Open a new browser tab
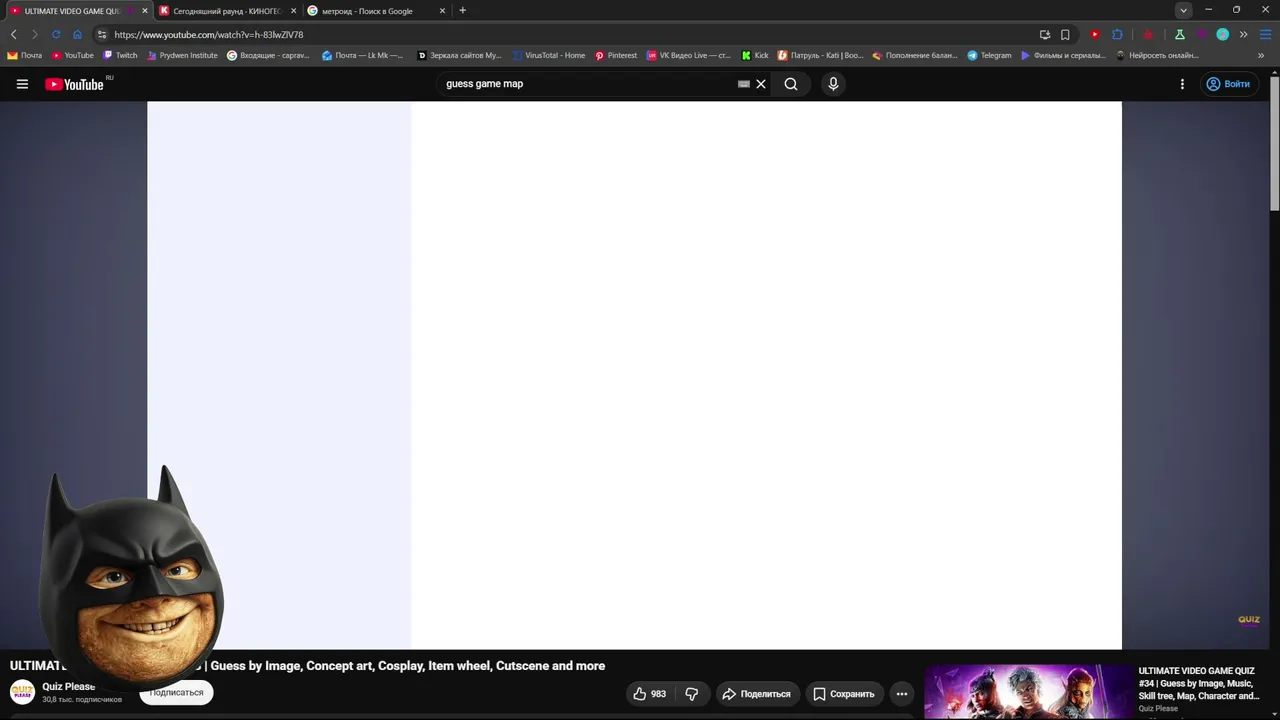This screenshot has height=720, width=1280. [462, 10]
